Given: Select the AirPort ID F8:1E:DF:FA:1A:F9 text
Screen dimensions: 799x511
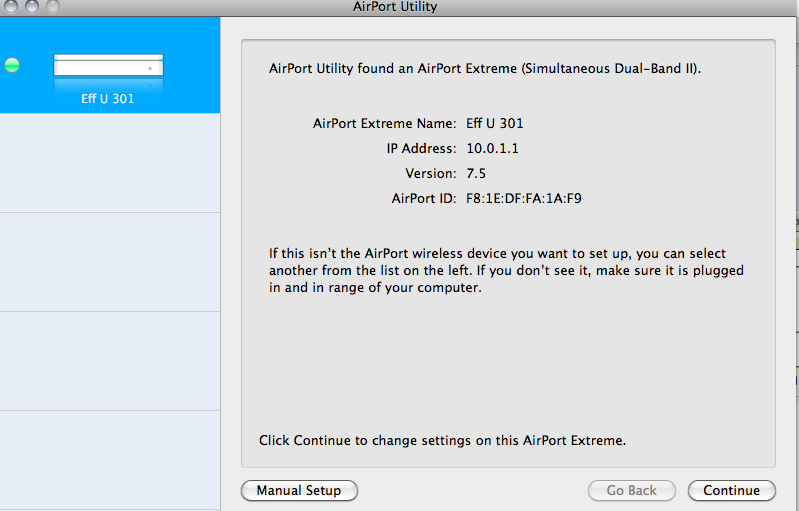Looking at the screenshot, I should point(524,198).
